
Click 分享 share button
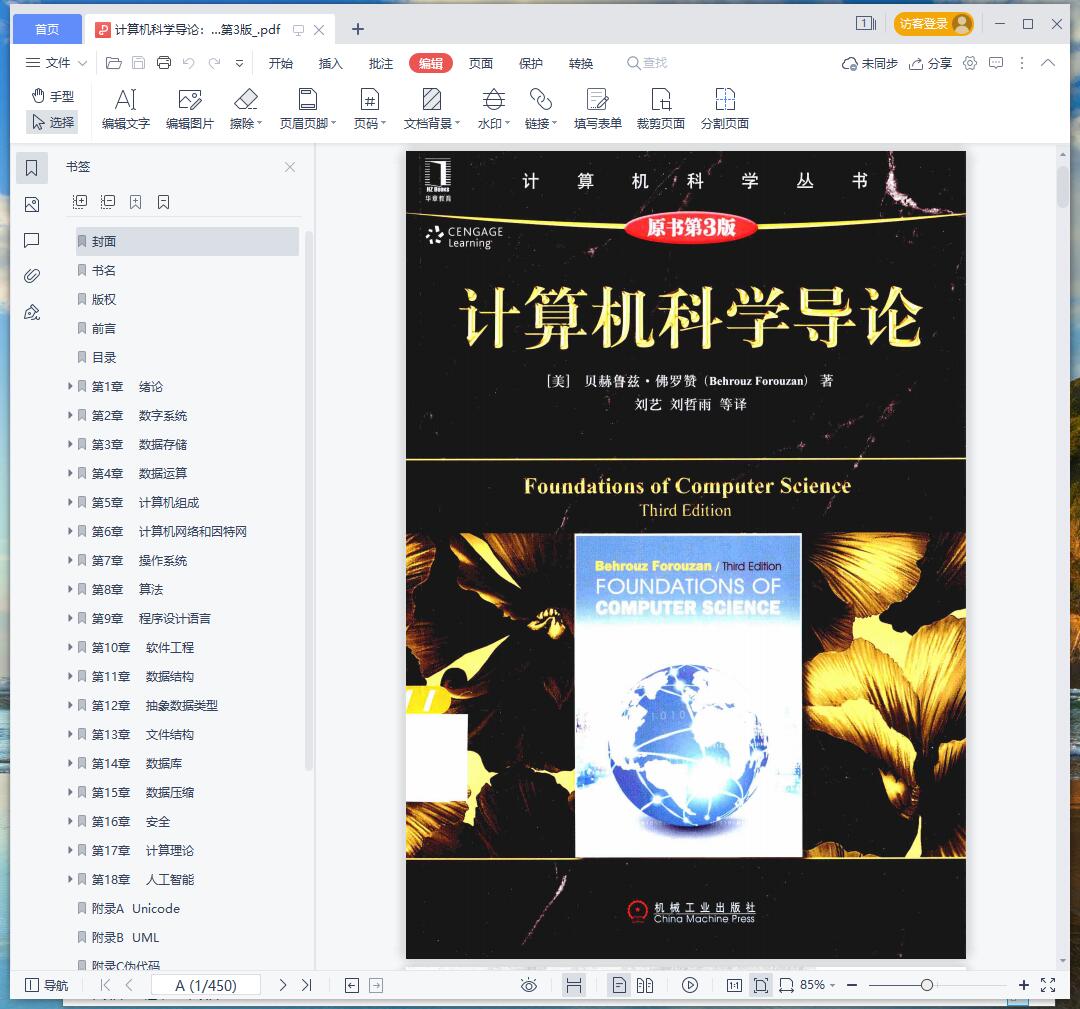pyautogui.click(x=930, y=63)
